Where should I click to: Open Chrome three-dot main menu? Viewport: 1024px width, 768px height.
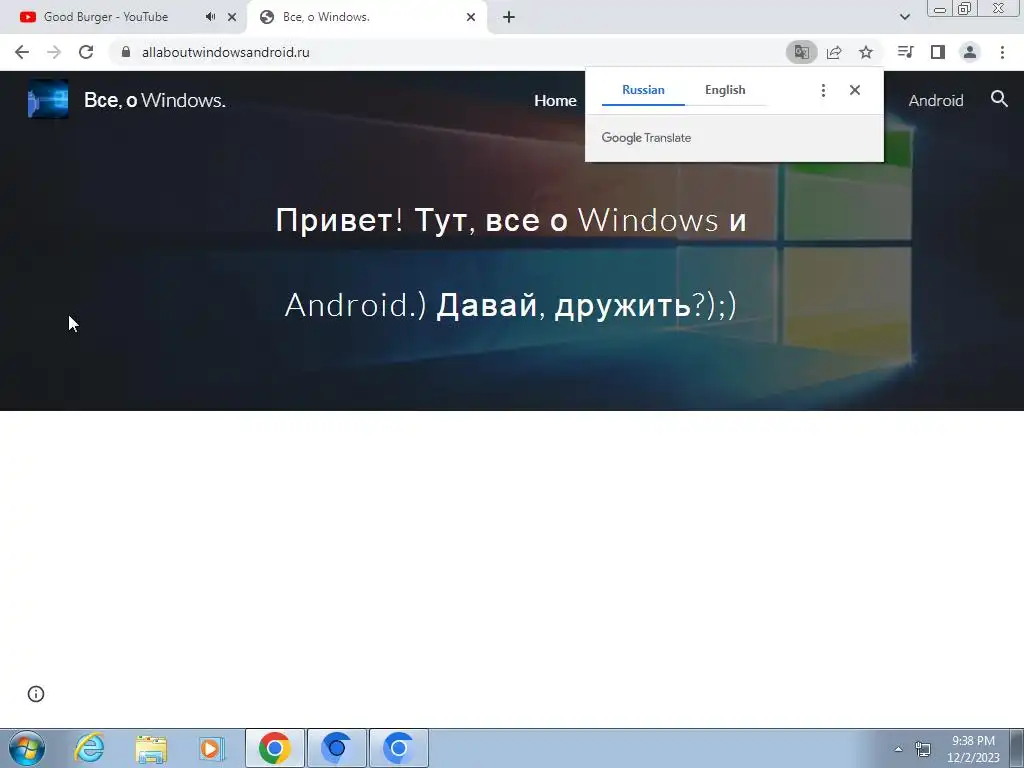1002,52
